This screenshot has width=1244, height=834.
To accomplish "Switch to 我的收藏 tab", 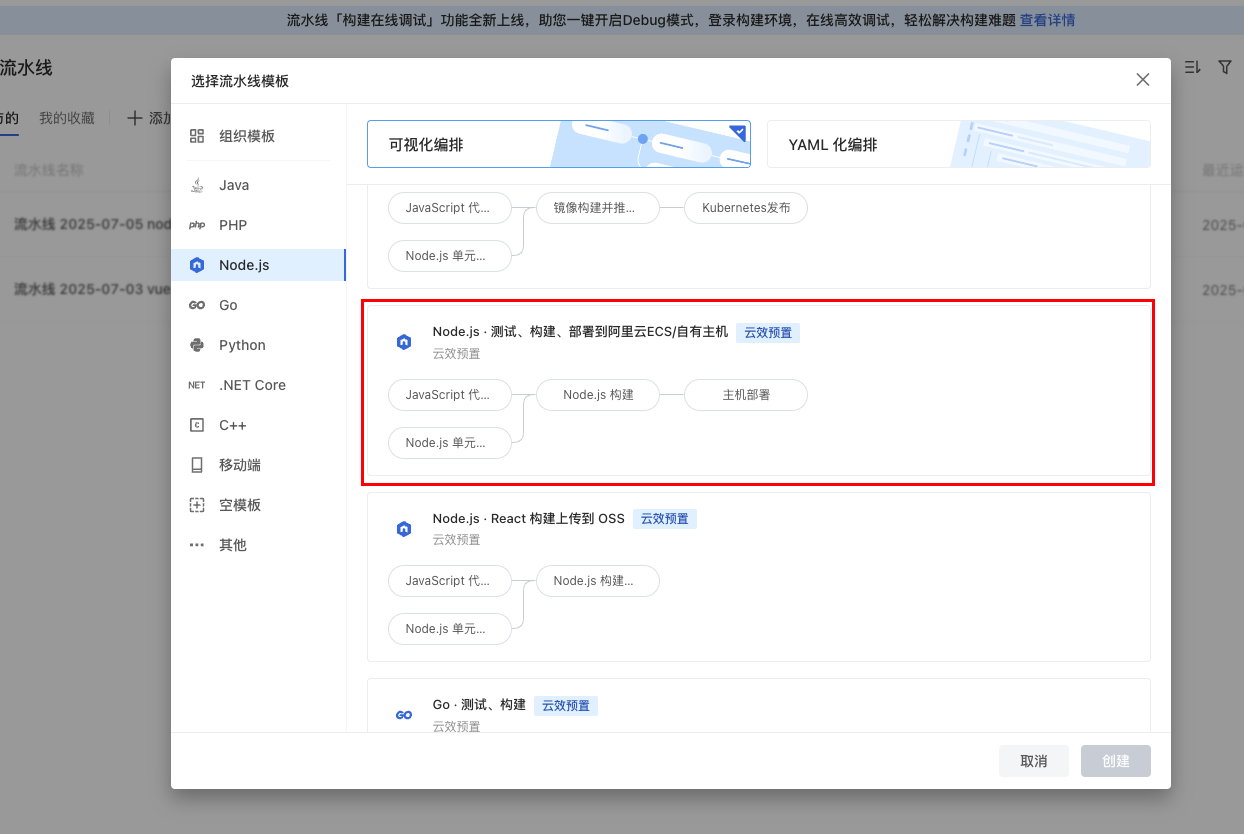I will tap(67, 118).
